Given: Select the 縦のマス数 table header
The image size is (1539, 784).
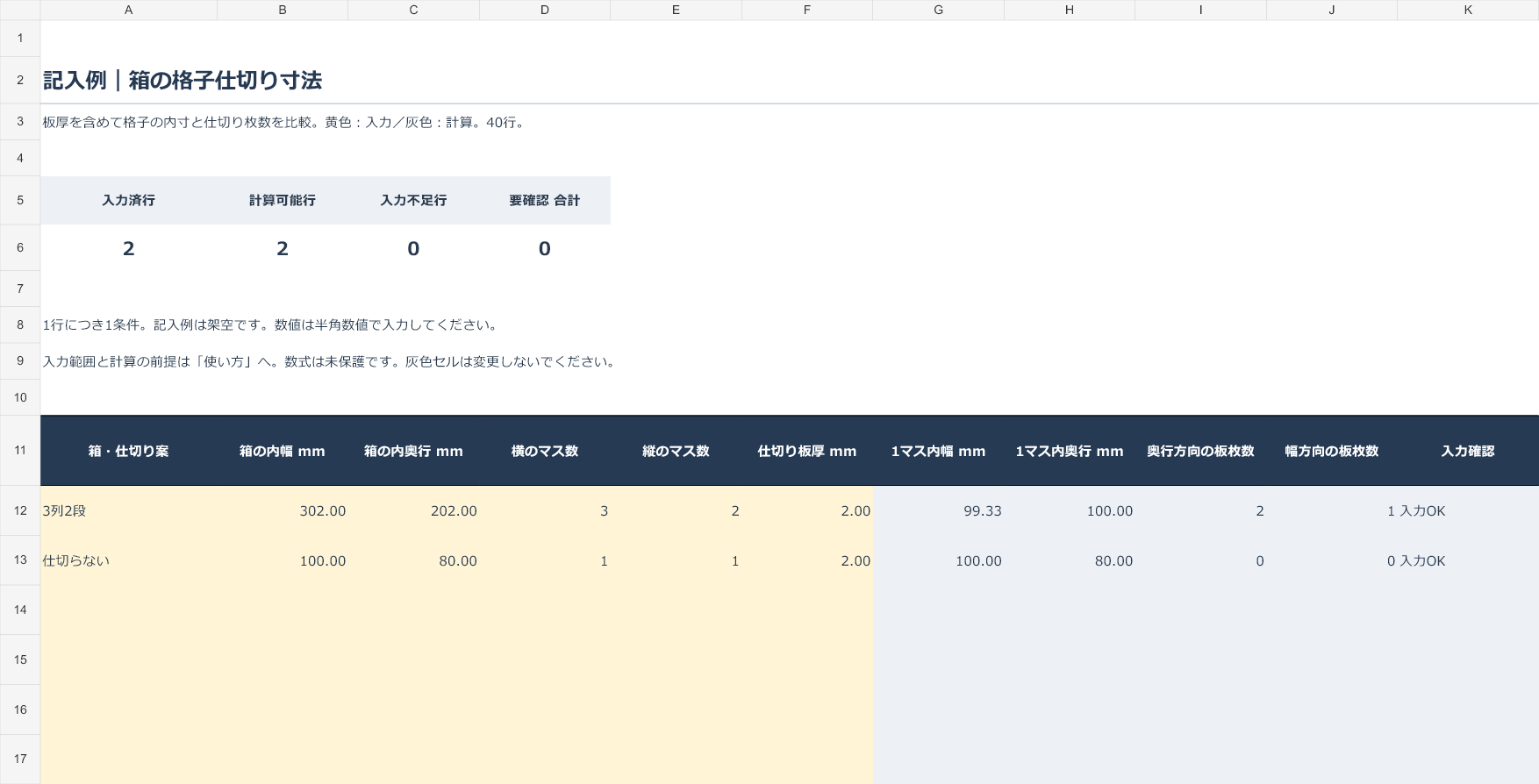Looking at the screenshot, I should pyautogui.click(x=676, y=452).
